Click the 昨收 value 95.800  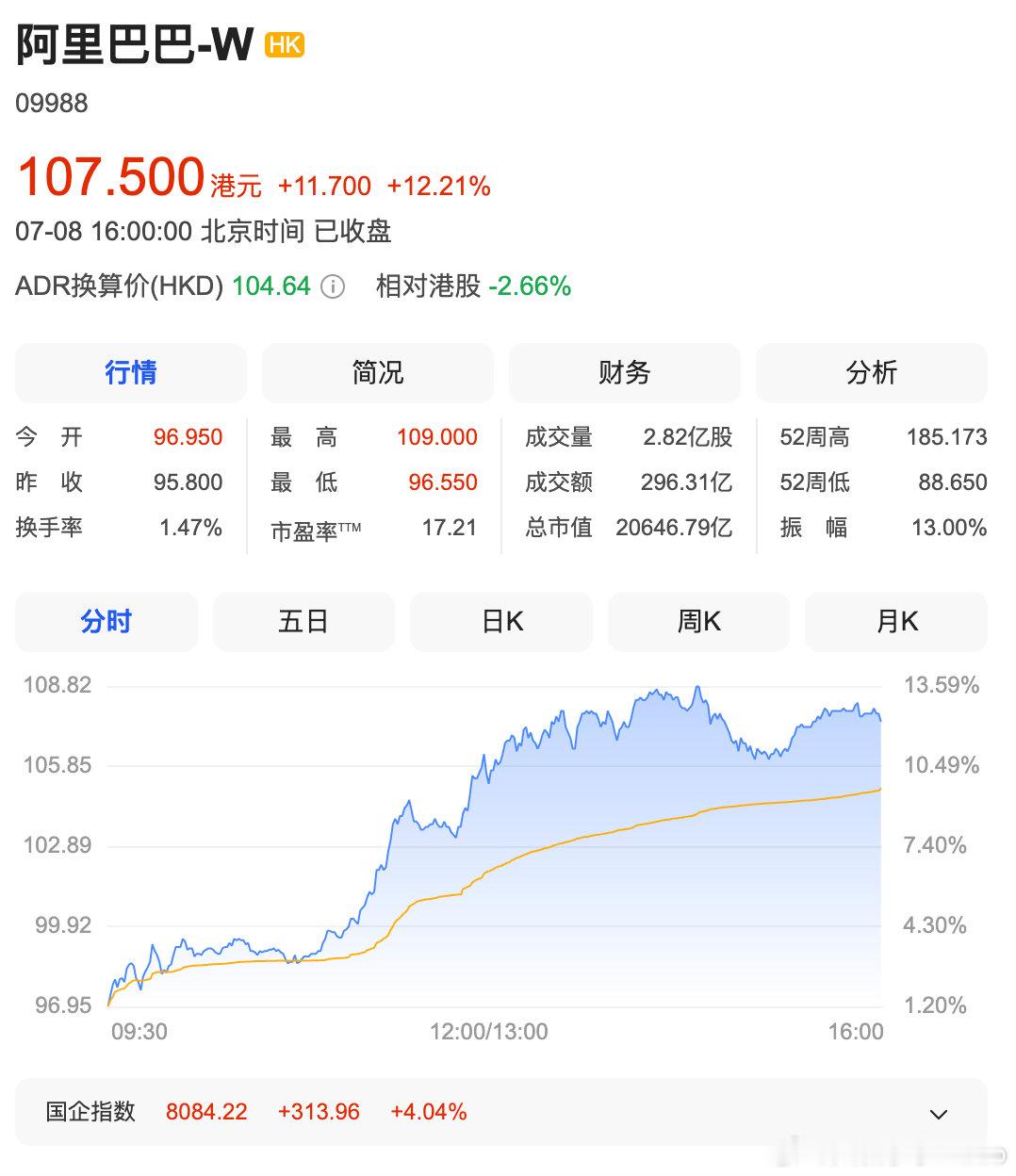pos(188,482)
